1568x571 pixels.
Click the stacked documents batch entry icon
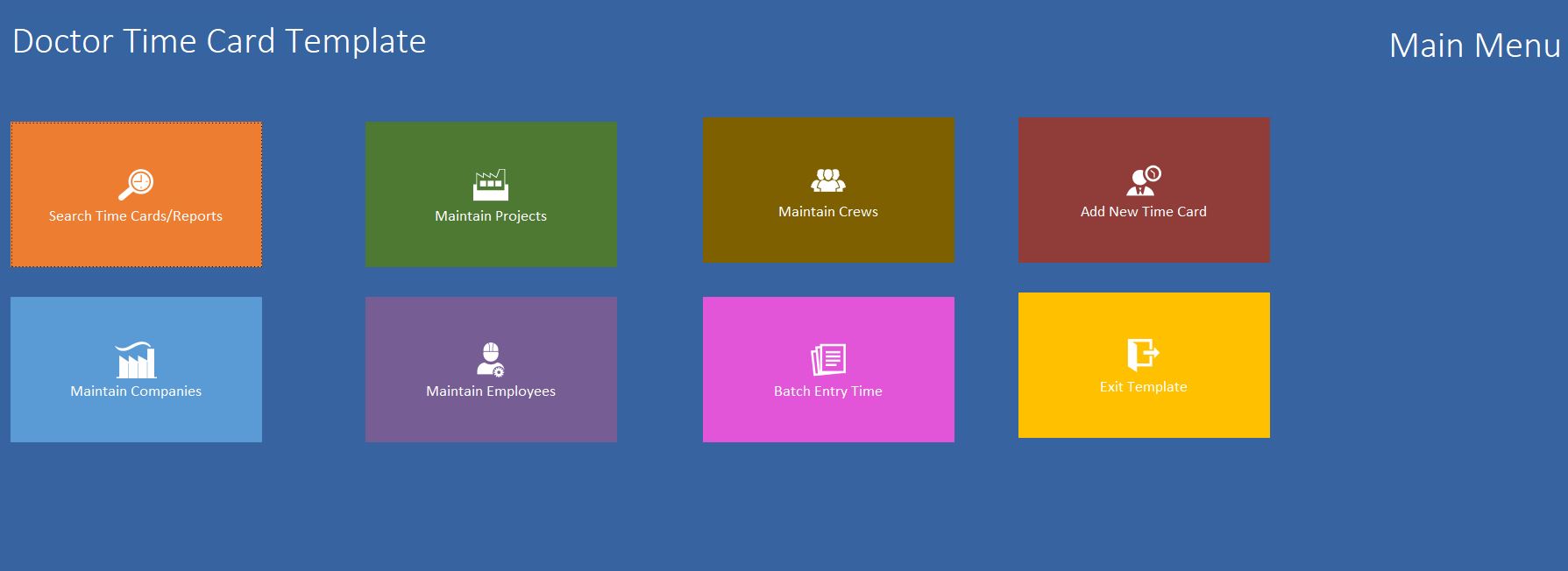(828, 359)
